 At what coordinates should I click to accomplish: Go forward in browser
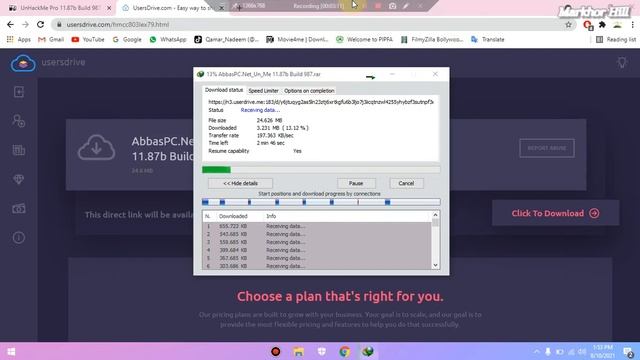[x=25, y=24]
